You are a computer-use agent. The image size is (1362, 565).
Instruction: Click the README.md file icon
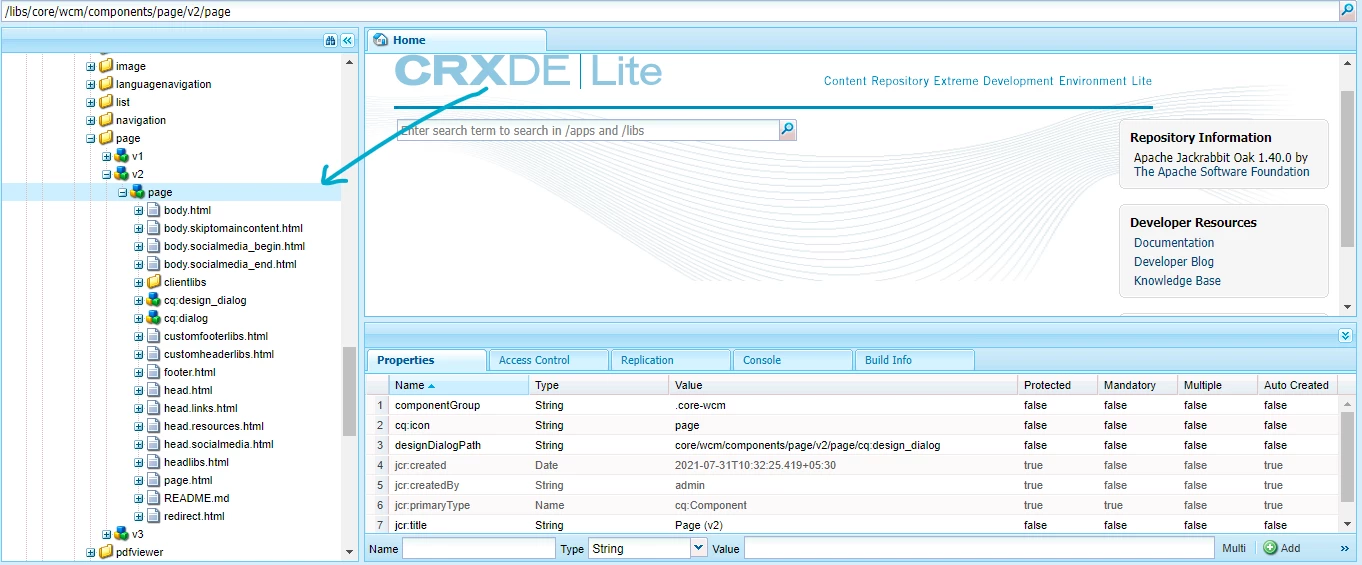154,498
